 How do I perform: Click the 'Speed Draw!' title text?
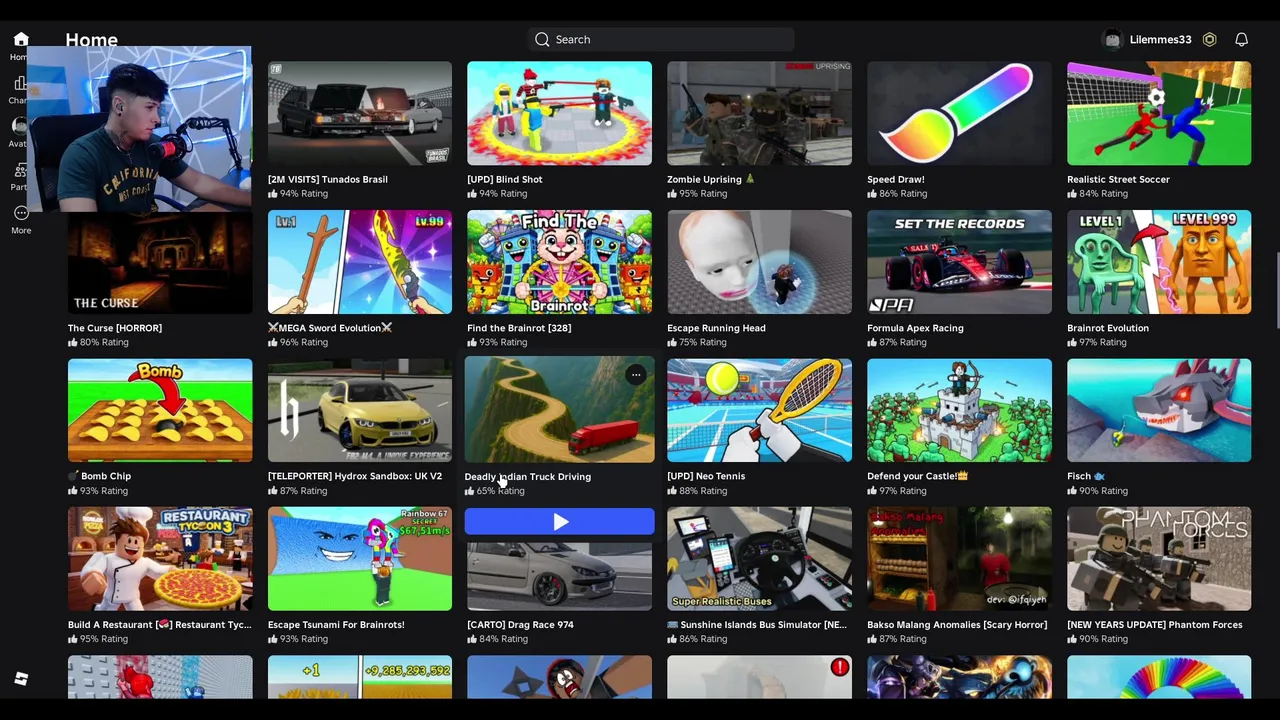coord(896,180)
